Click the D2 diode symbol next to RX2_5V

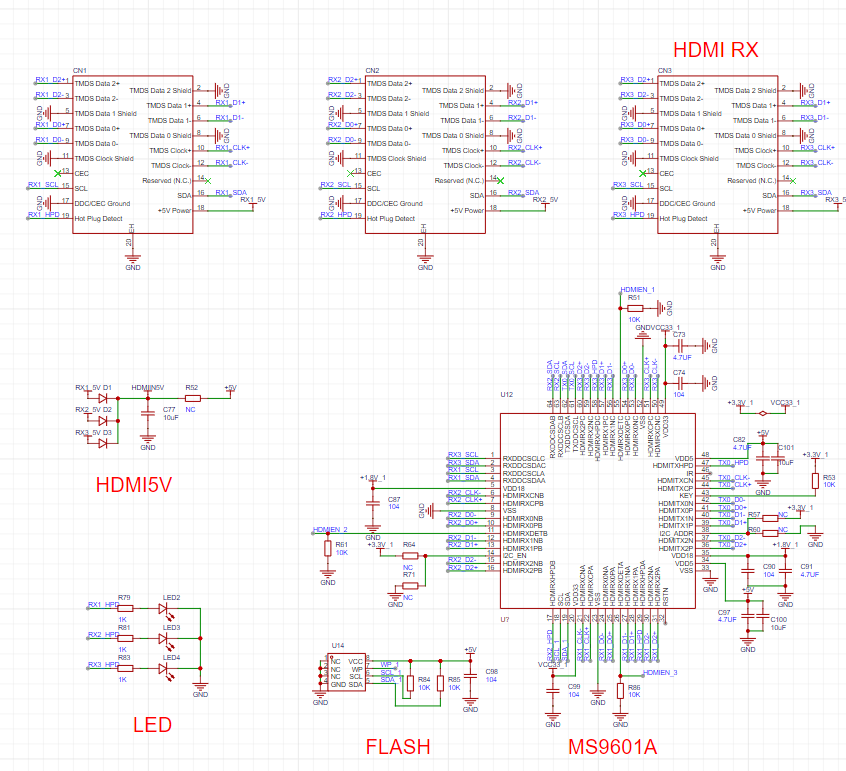(103, 421)
